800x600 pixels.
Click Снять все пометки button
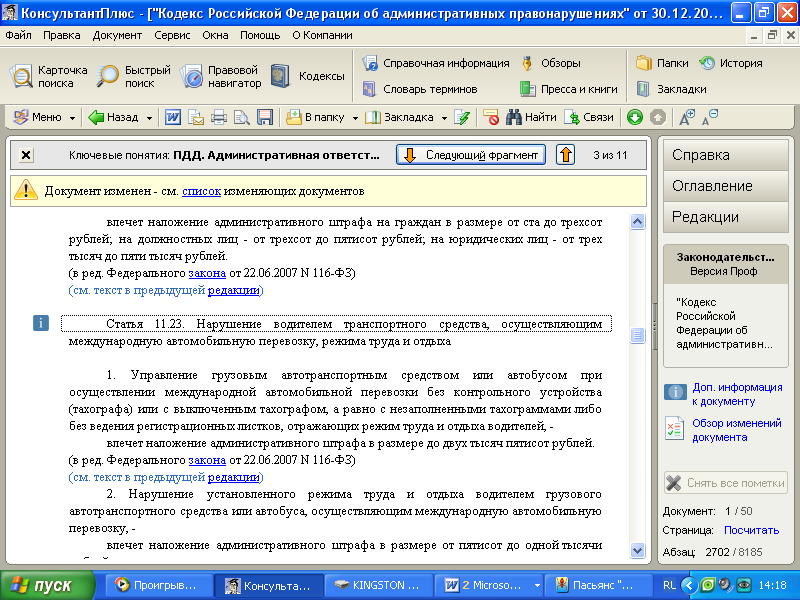(726, 483)
